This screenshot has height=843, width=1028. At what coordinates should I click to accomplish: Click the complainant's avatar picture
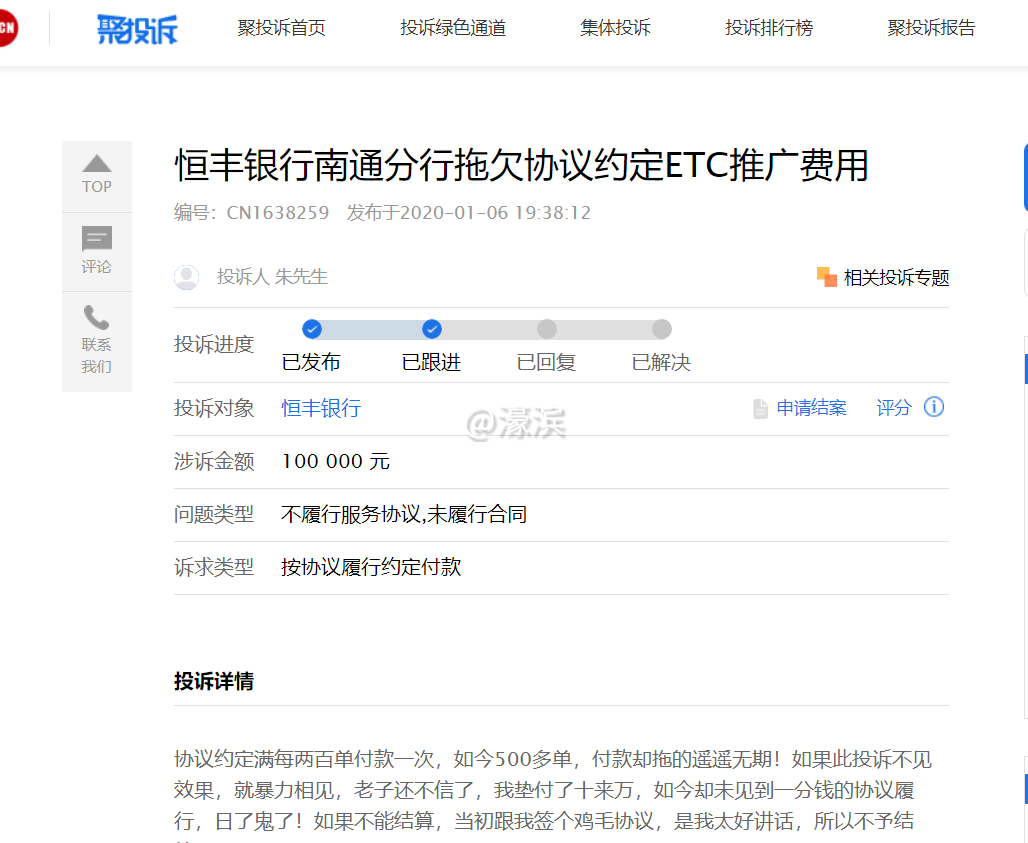187,276
